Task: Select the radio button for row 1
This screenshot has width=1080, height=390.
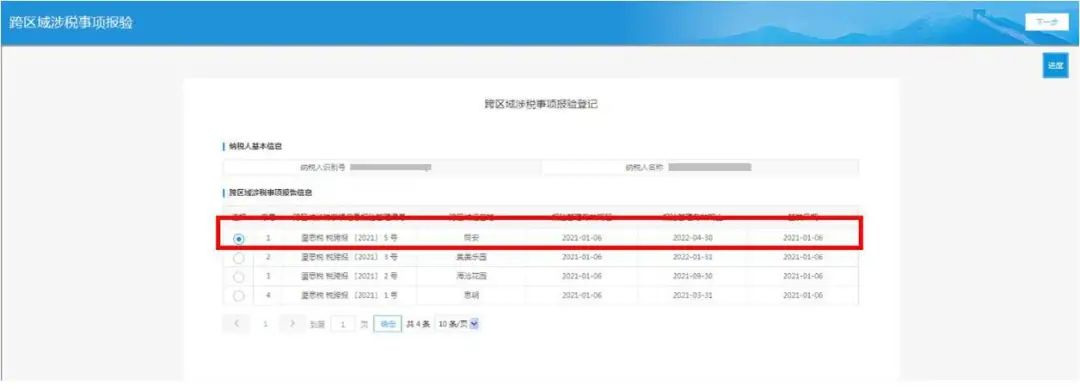Action: click(x=238, y=238)
